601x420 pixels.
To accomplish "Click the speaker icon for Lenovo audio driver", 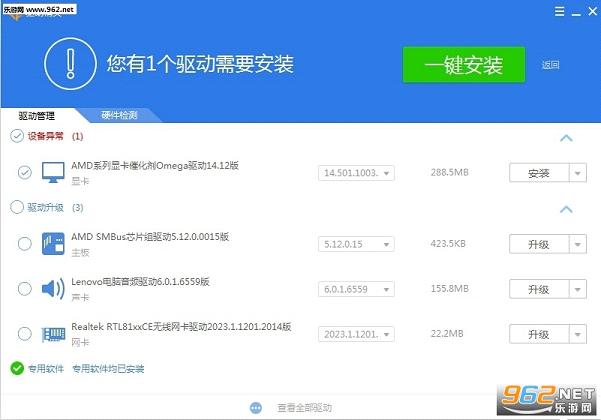I will pyautogui.click(x=53, y=289).
